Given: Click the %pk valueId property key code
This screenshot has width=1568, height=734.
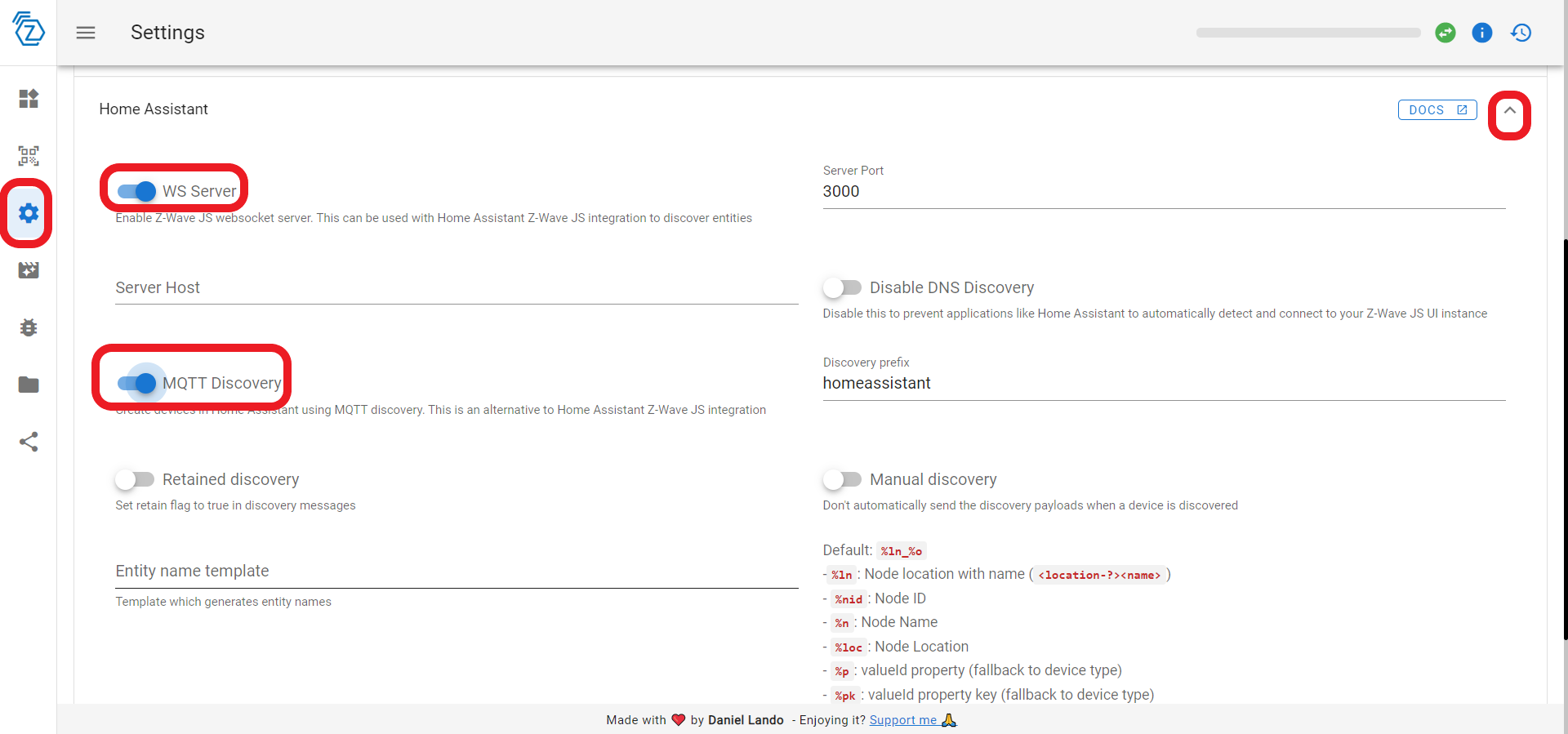Looking at the screenshot, I should tap(845, 696).
